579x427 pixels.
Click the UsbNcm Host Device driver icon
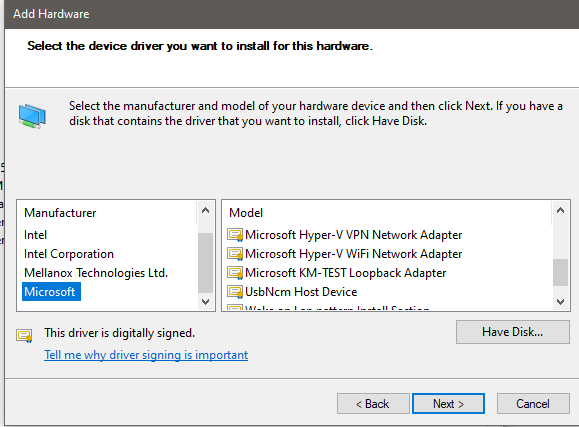pos(235,292)
